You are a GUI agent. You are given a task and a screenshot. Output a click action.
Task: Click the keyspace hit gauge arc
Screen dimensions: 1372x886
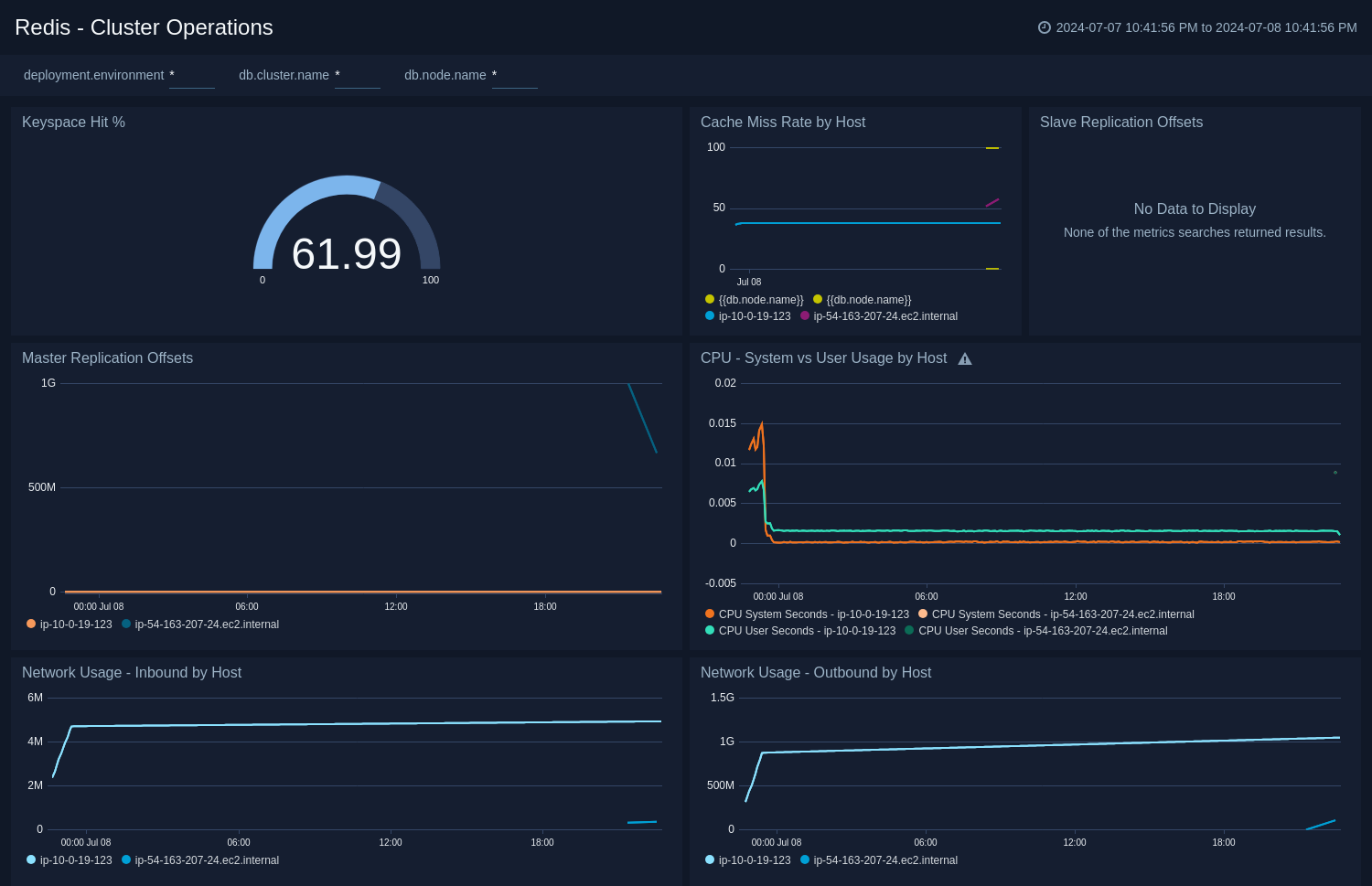tap(347, 186)
